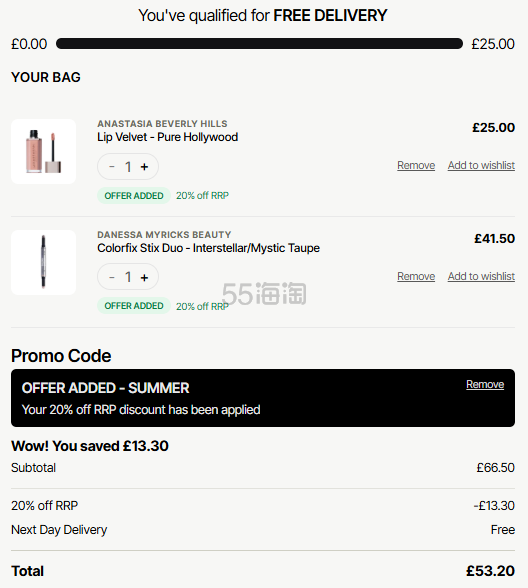Screen dimensions: 528x588
Task: Decrease Colorfix Stix Duo quantity with minus
Action: click(x=112, y=277)
